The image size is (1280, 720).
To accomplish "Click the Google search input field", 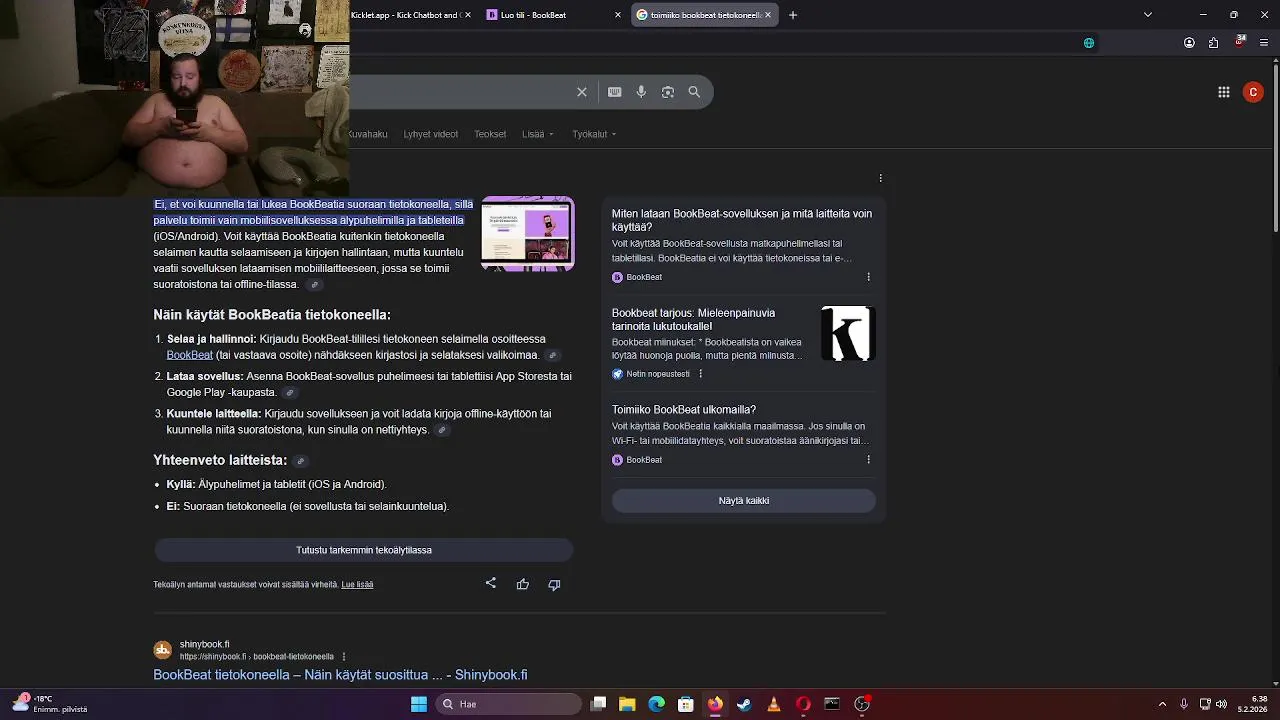I will pyautogui.click(x=460, y=92).
